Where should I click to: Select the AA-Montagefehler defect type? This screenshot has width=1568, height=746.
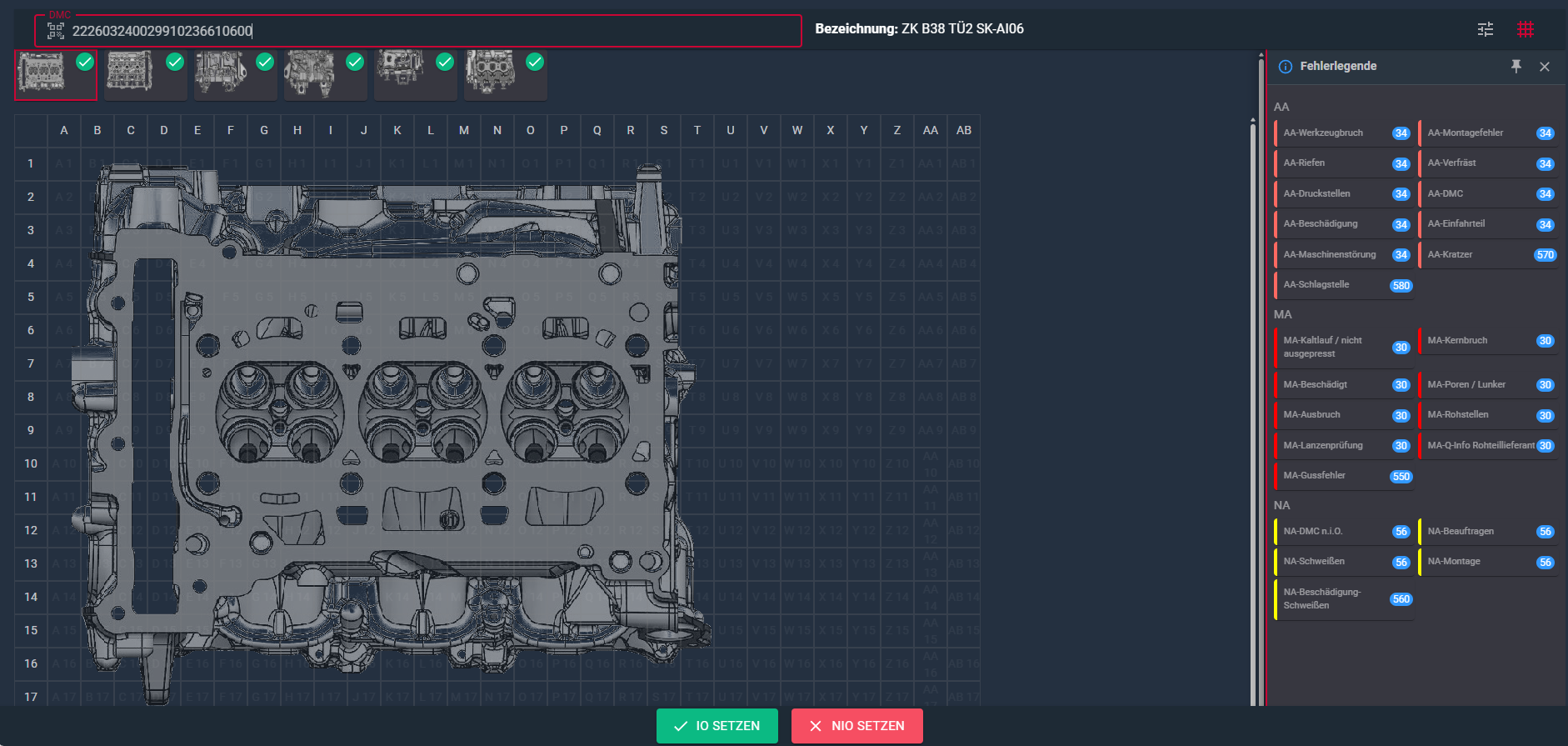(x=1488, y=133)
